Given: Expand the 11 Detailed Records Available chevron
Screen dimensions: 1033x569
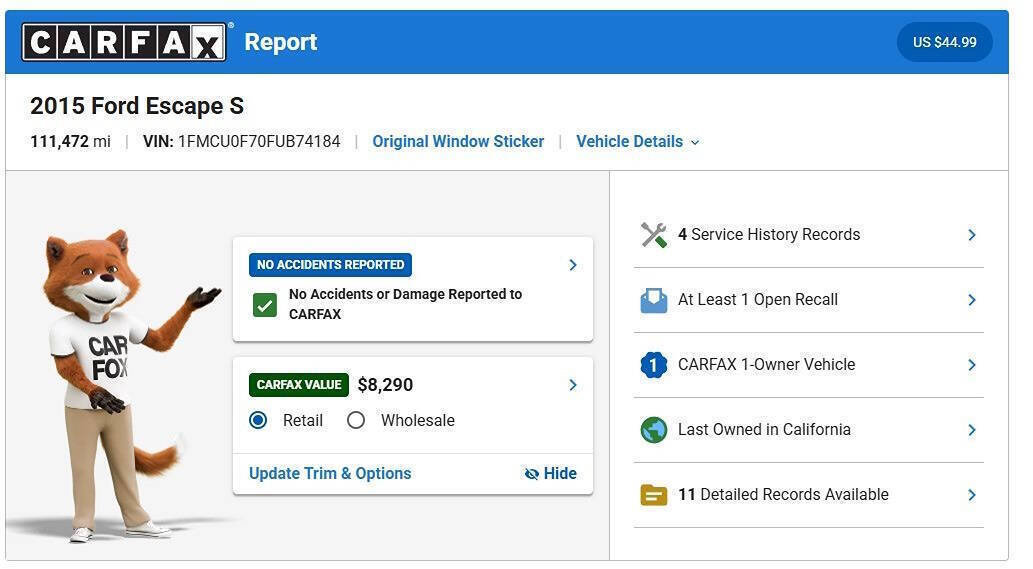Looking at the screenshot, I should coord(972,495).
